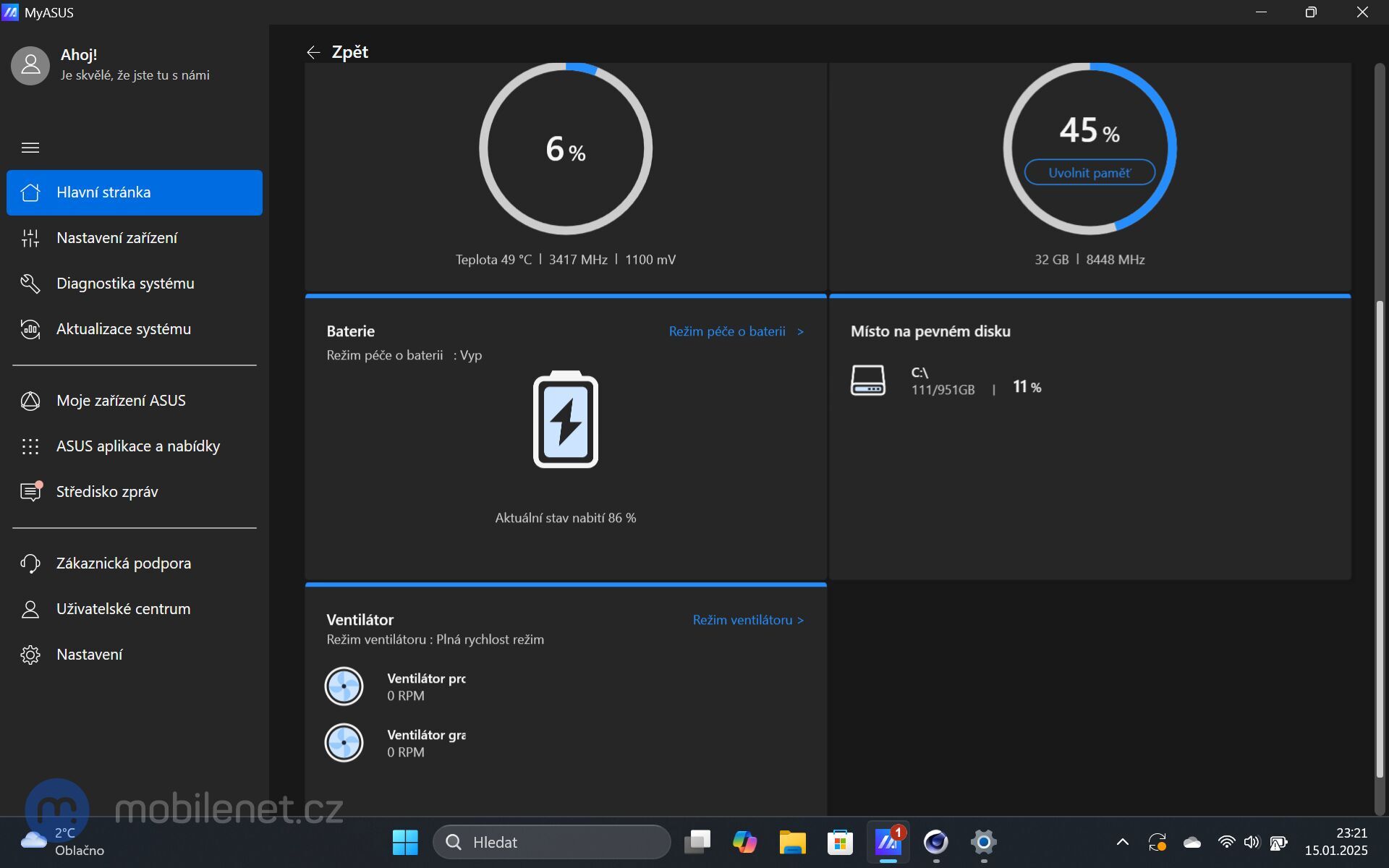Open Středisko zpráv with notification badge
Screen dimensions: 1389x868
coord(30,491)
